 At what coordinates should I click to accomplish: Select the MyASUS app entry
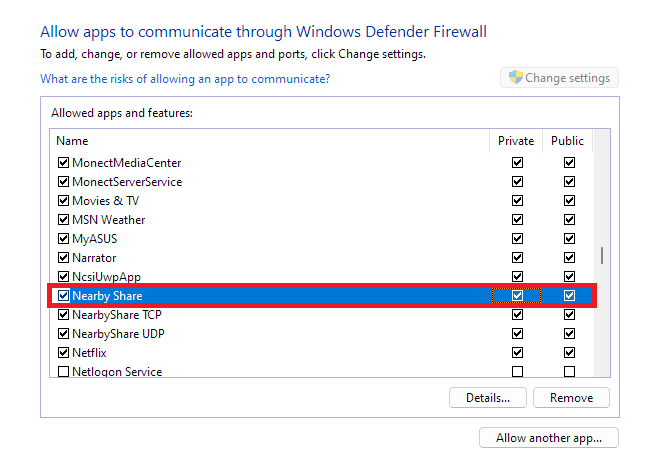point(93,239)
